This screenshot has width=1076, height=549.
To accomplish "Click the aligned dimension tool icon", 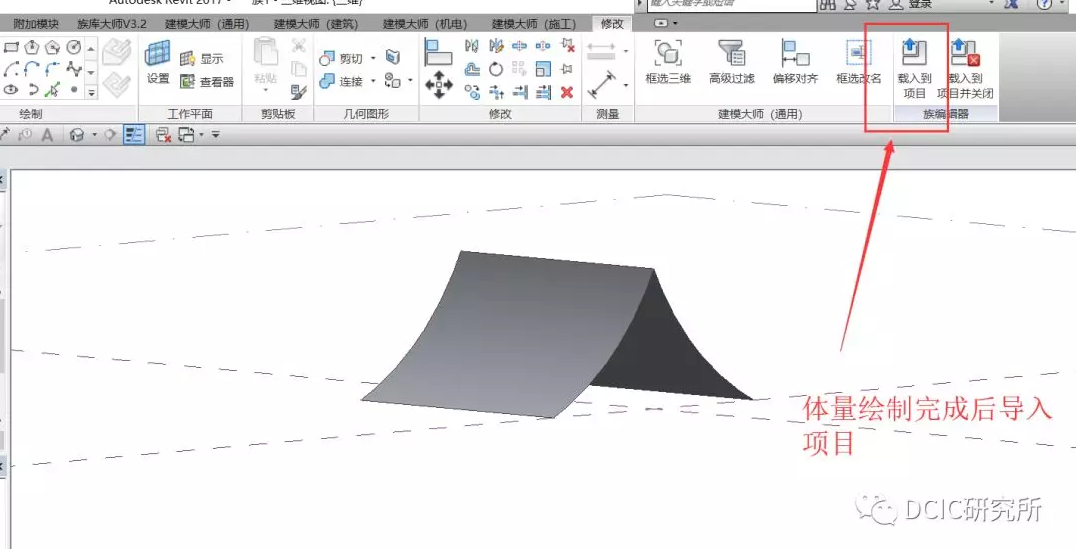I will click(602, 84).
